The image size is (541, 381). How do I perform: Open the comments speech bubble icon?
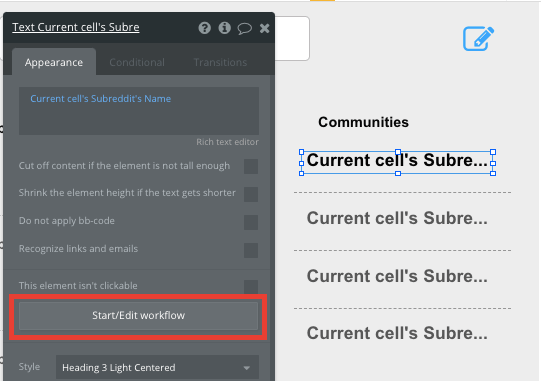pyautogui.click(x=244, y=28)
